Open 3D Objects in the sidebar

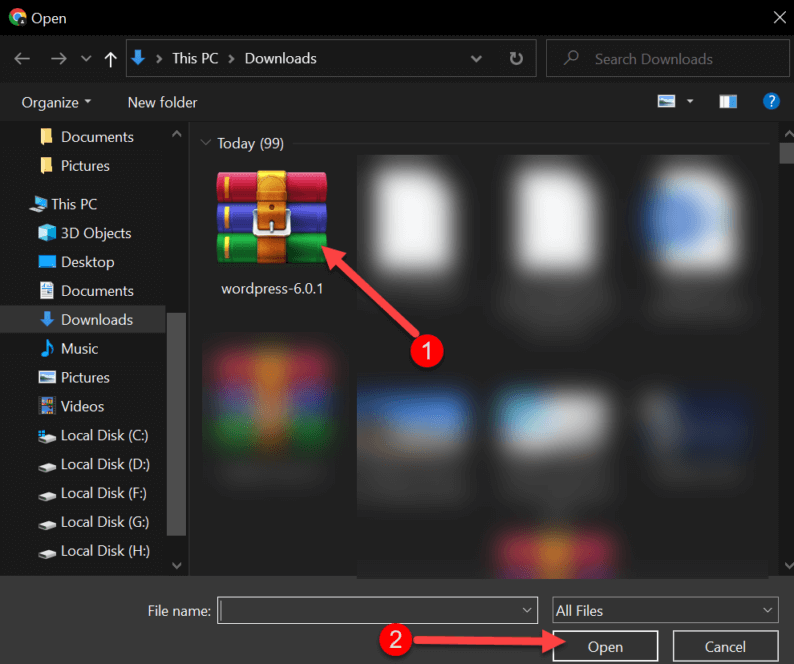tap(85, 233)
